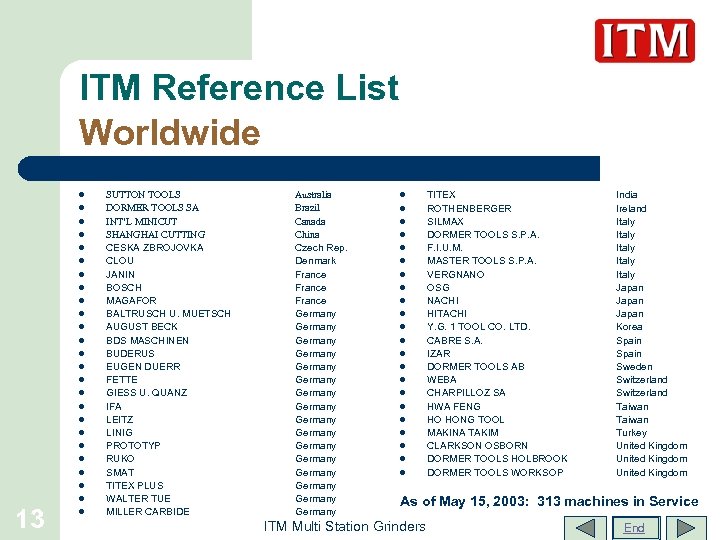Click 'LINIG' entry
This screenshot has width=720, height=540.
click(119, 433)
